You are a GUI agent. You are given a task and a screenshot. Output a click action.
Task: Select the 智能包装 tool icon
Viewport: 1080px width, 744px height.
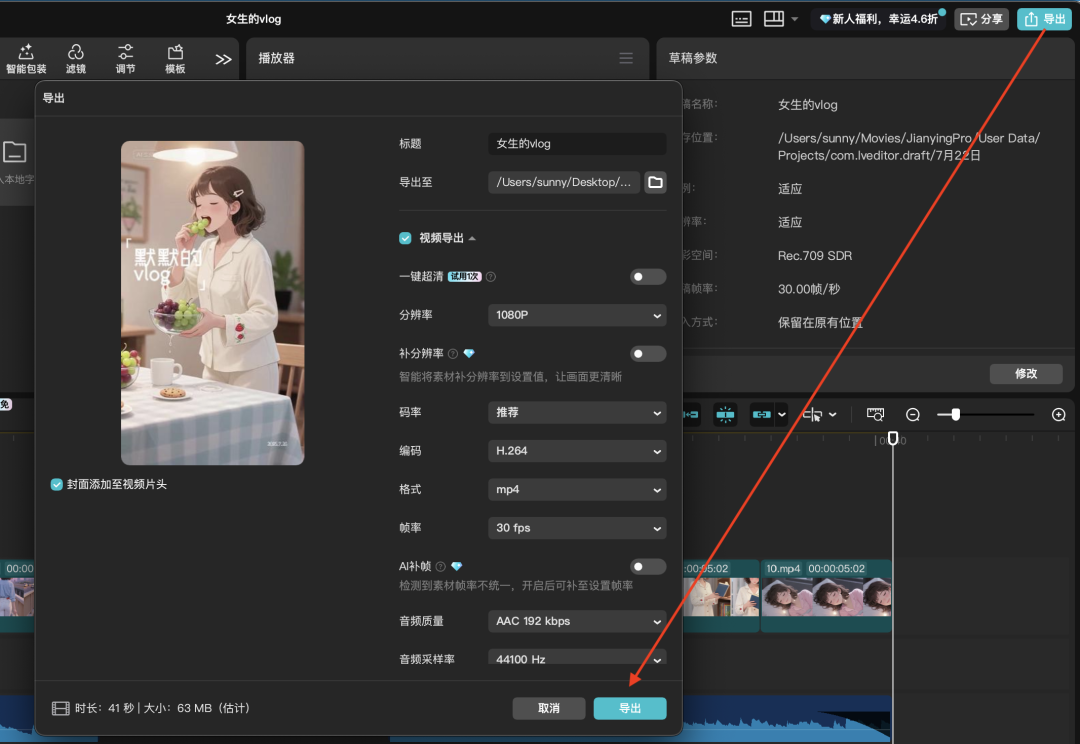pyautogui.click(x=25, y=58)
